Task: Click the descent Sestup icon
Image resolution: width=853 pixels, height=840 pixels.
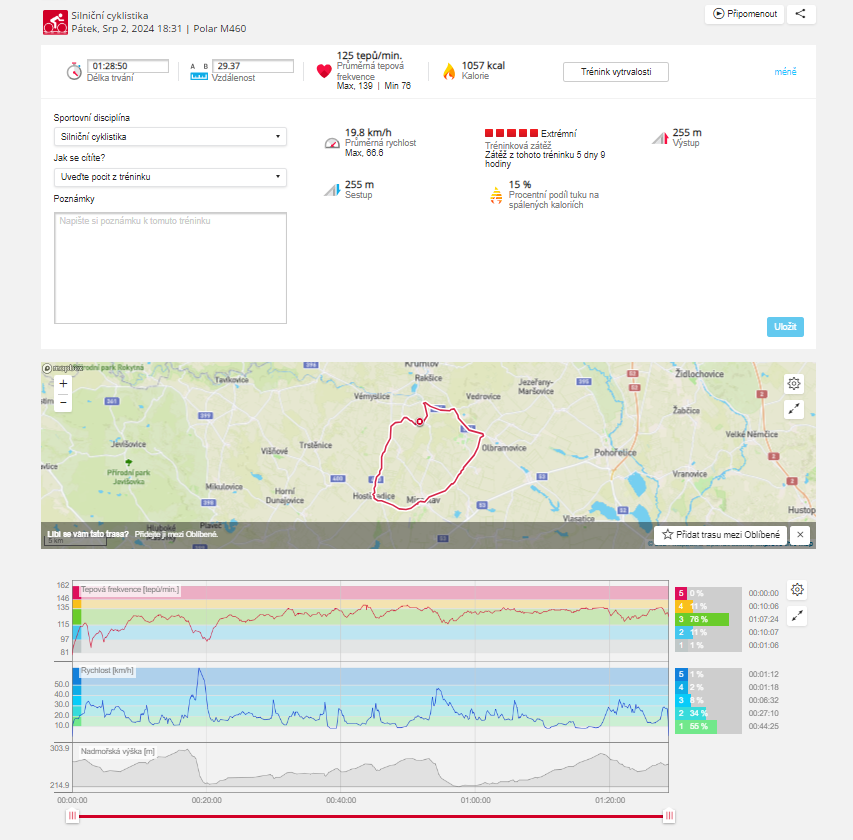Action: [332, 190]
